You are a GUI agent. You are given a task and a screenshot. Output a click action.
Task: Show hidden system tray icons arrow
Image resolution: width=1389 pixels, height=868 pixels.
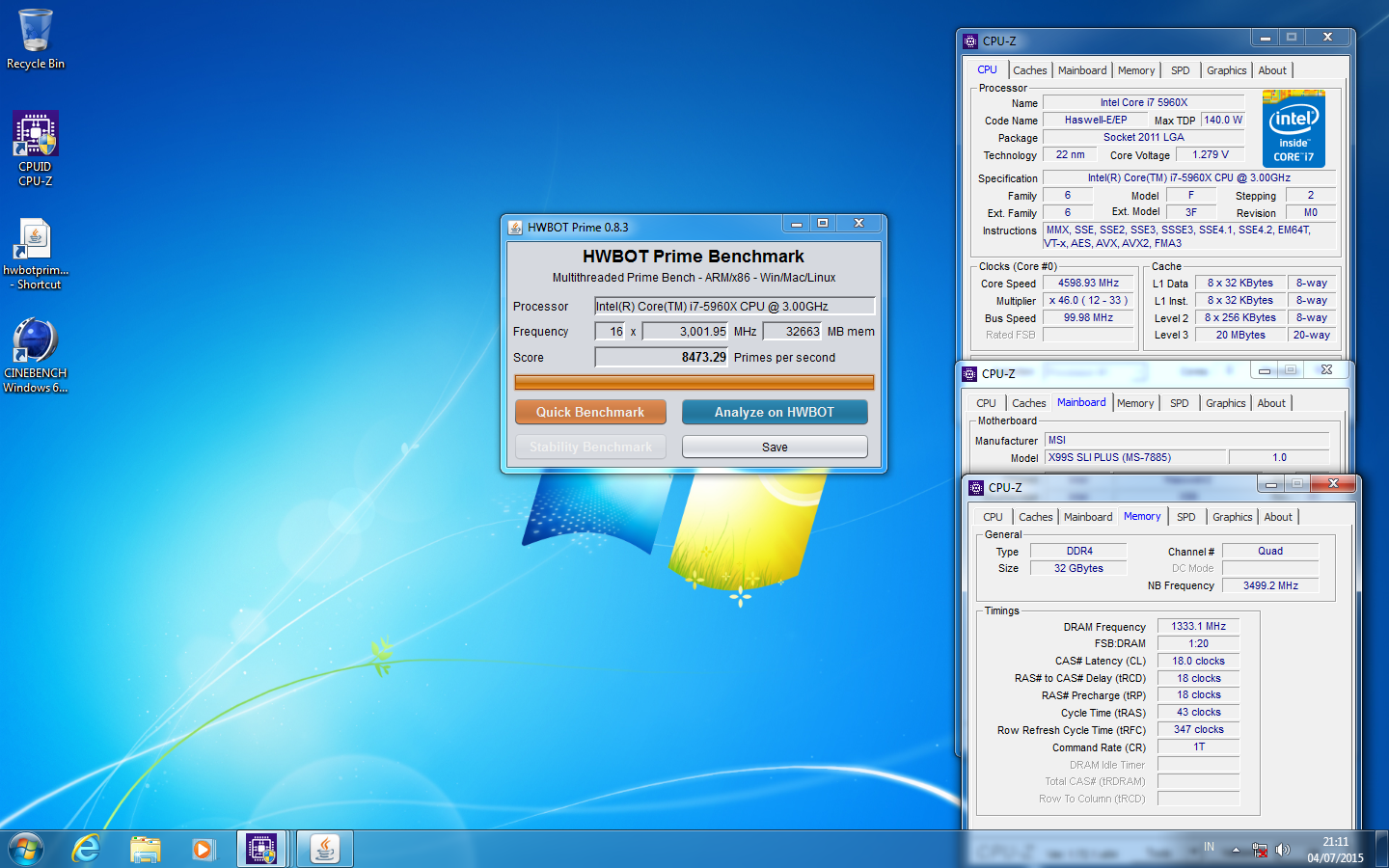click(1236, 850)
